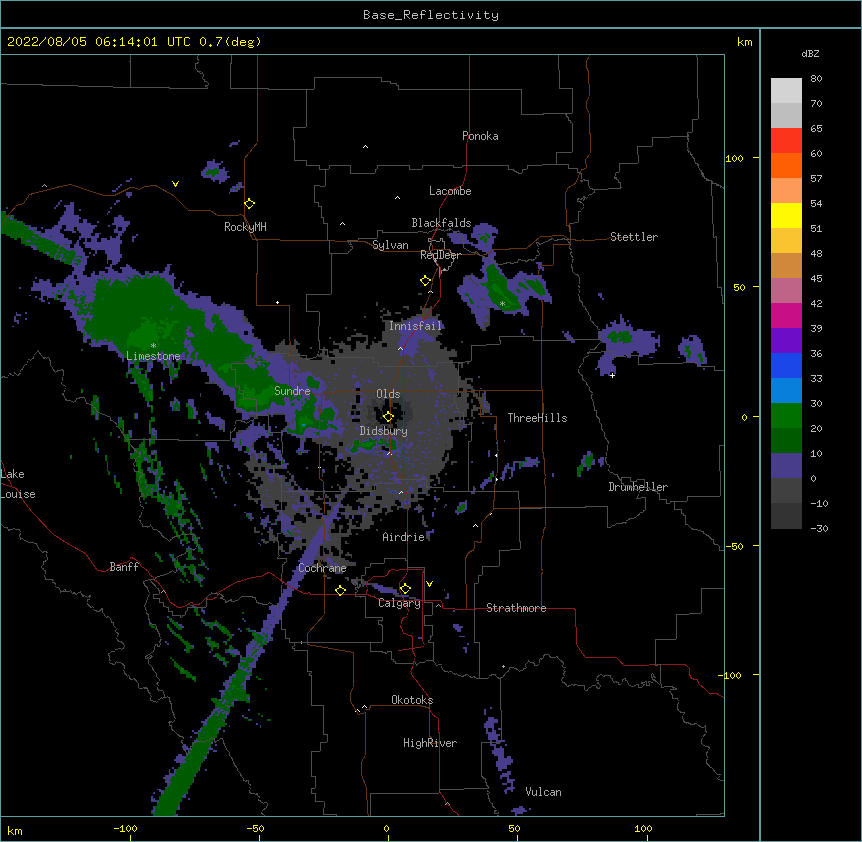Viewport: 862px width, 842px height.
Task: Select the yellow diamond marker below Cochrane
Action: tap(340, 591)
